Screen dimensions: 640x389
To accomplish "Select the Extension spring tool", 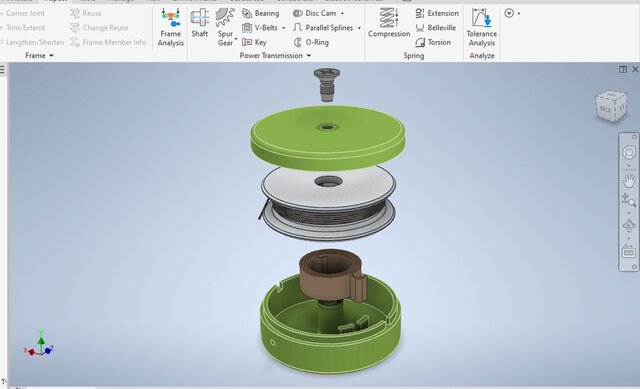I will point(437,13).
